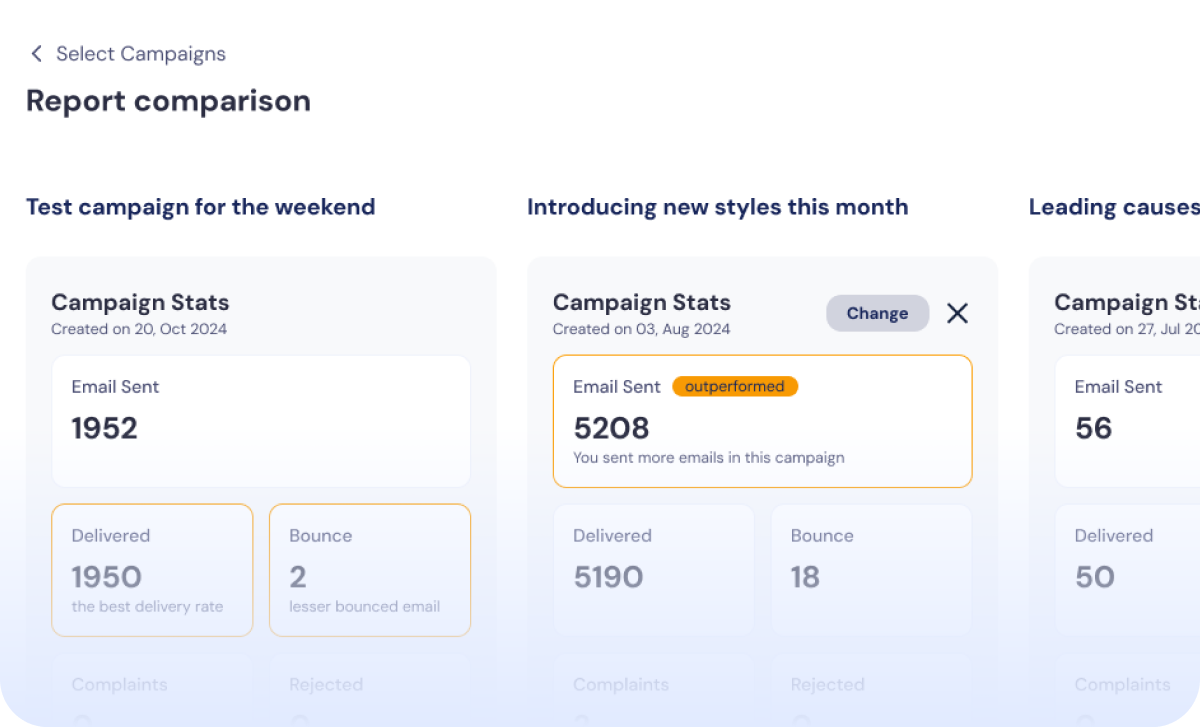Click the Change button

877,313
